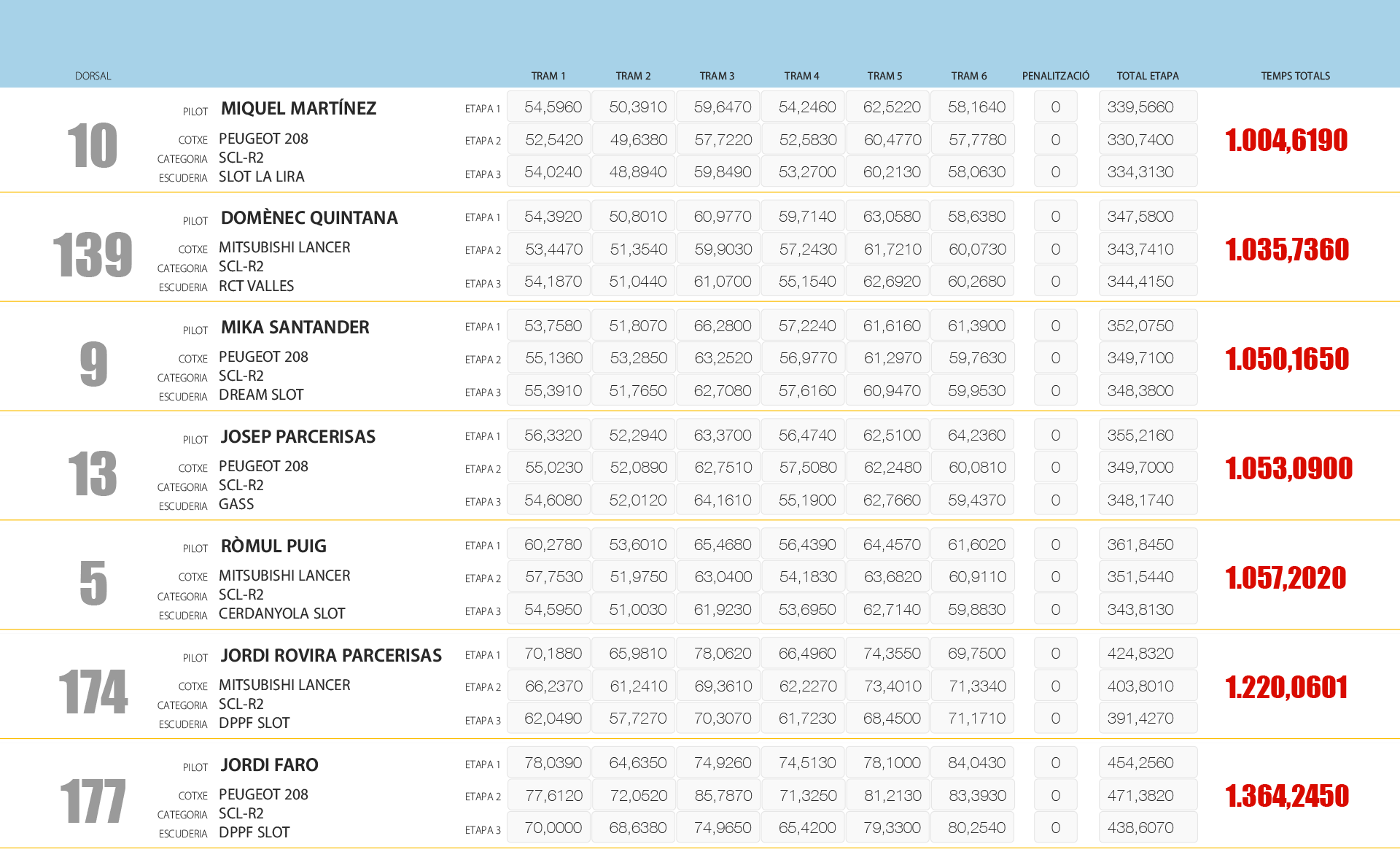Click the TOTAL ETAPA column header
This screenshot has width=1400, height=852.
coord(1147,76)
